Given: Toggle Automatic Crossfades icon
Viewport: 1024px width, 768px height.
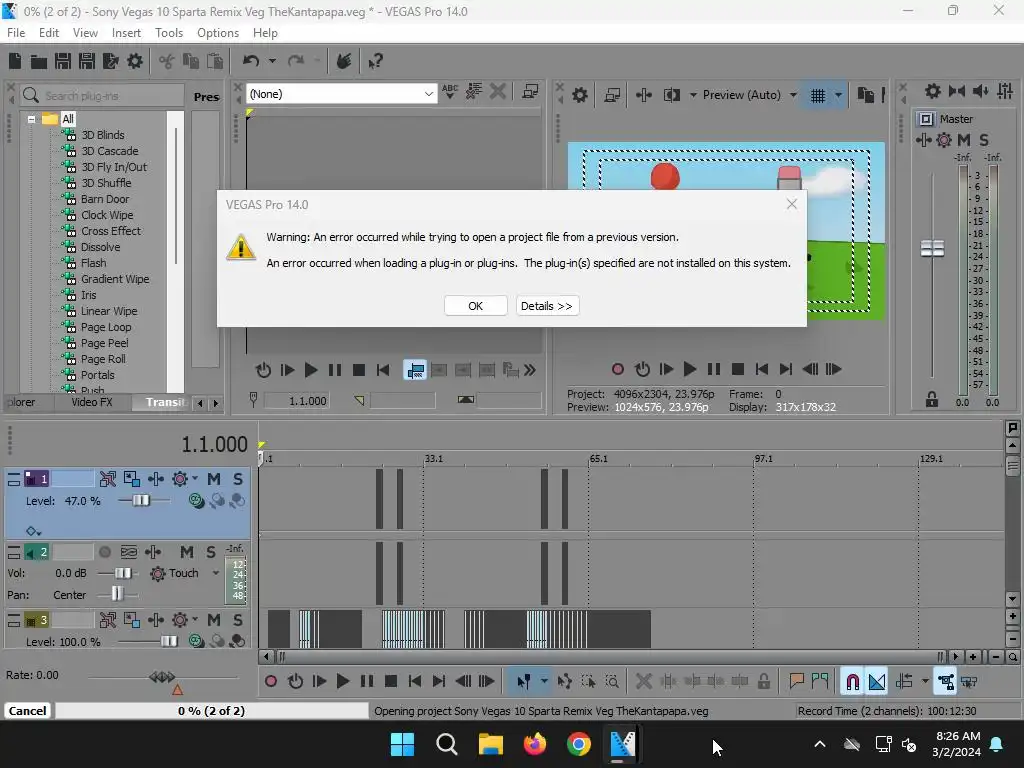Looking at the screenshot, I should click(x=877, y=682).
